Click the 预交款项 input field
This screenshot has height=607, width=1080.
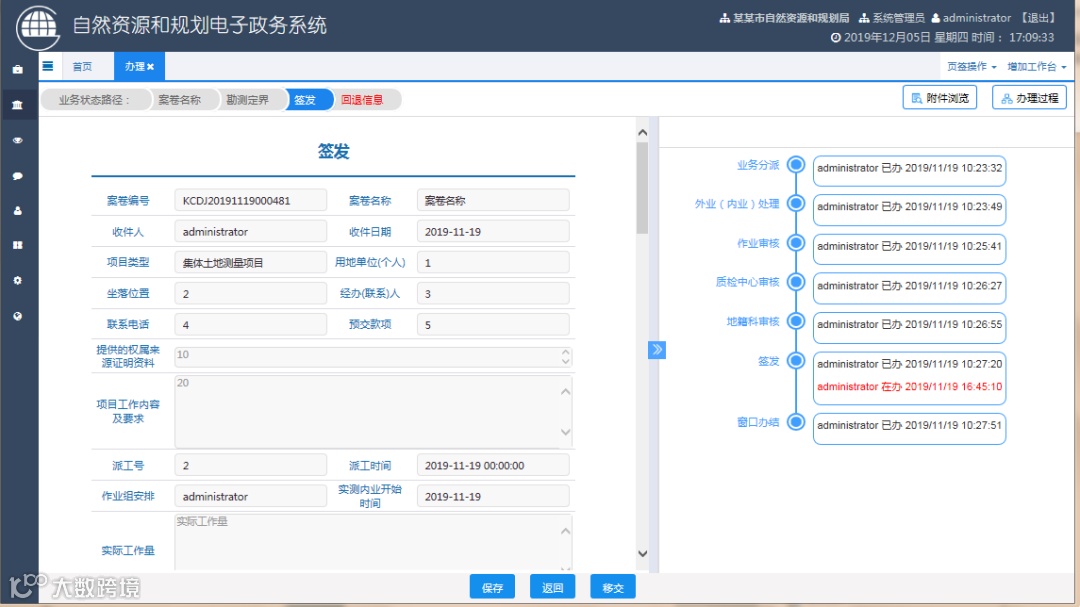(x=493, y=325)
